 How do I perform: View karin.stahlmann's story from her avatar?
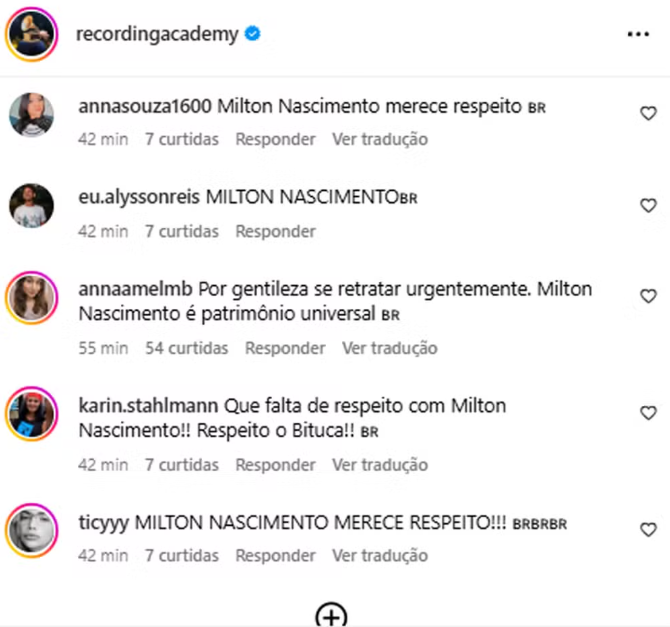tap(31, 414)
